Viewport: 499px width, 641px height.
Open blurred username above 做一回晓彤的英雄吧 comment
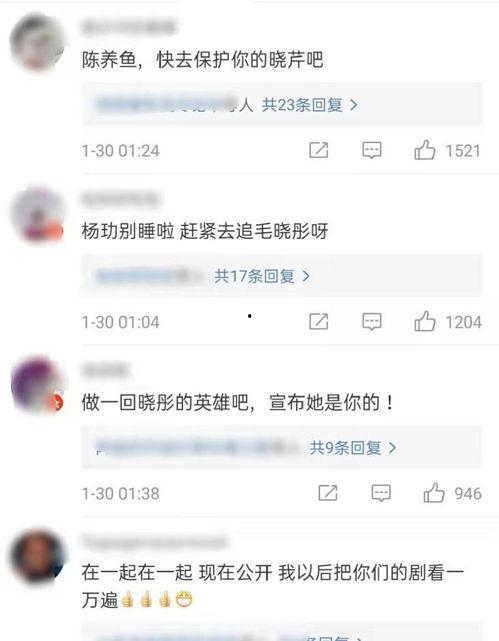click(x=105, y=370)
